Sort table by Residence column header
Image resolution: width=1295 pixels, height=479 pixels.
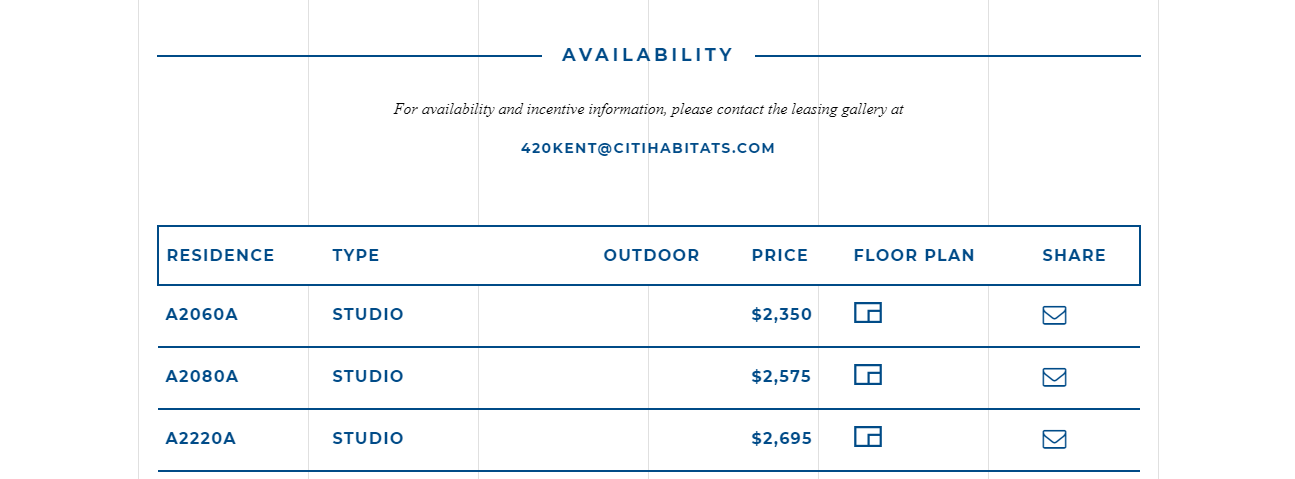220,255
